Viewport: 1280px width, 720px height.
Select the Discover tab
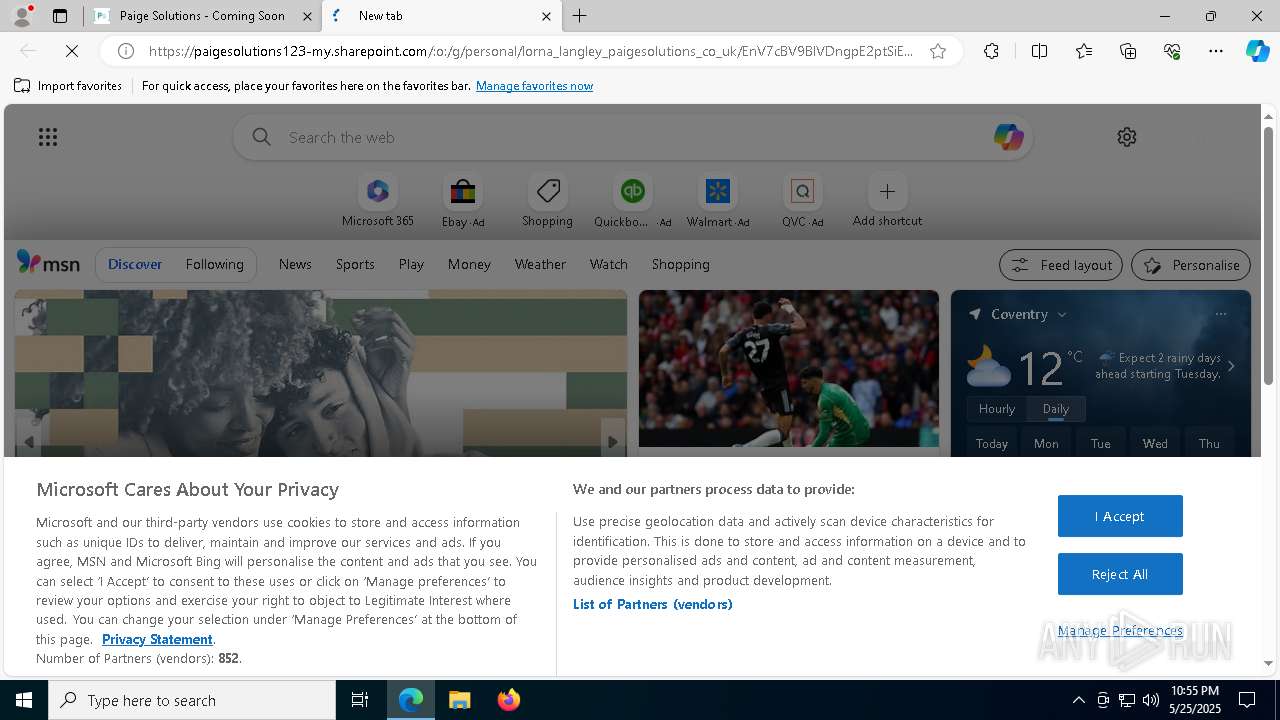pos(135,264)
